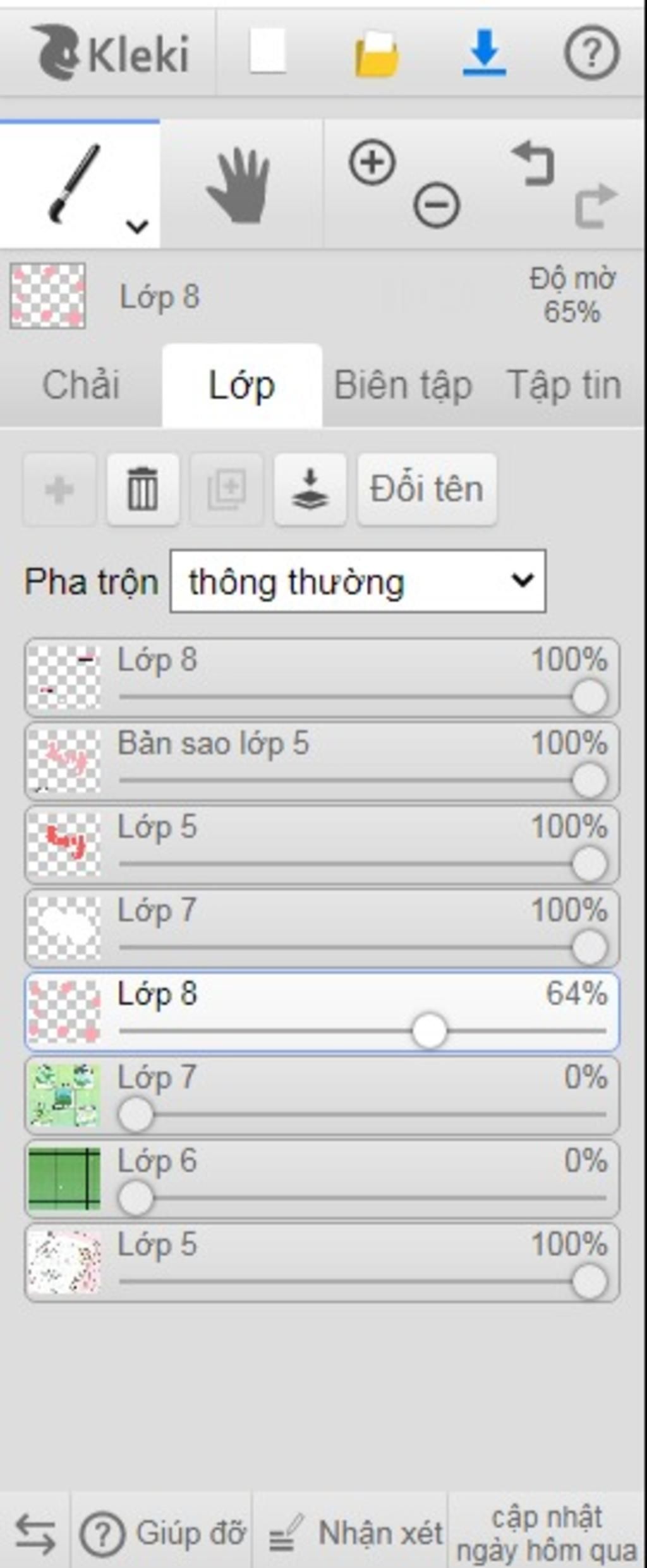Select the brush tool

pyautogui.click(x=75, y=184)
